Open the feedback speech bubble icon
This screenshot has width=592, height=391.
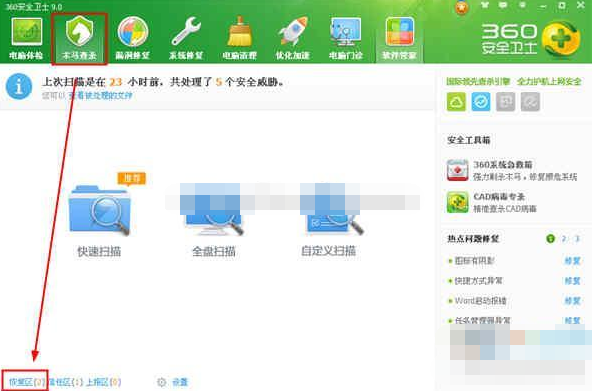coord(503,5)
